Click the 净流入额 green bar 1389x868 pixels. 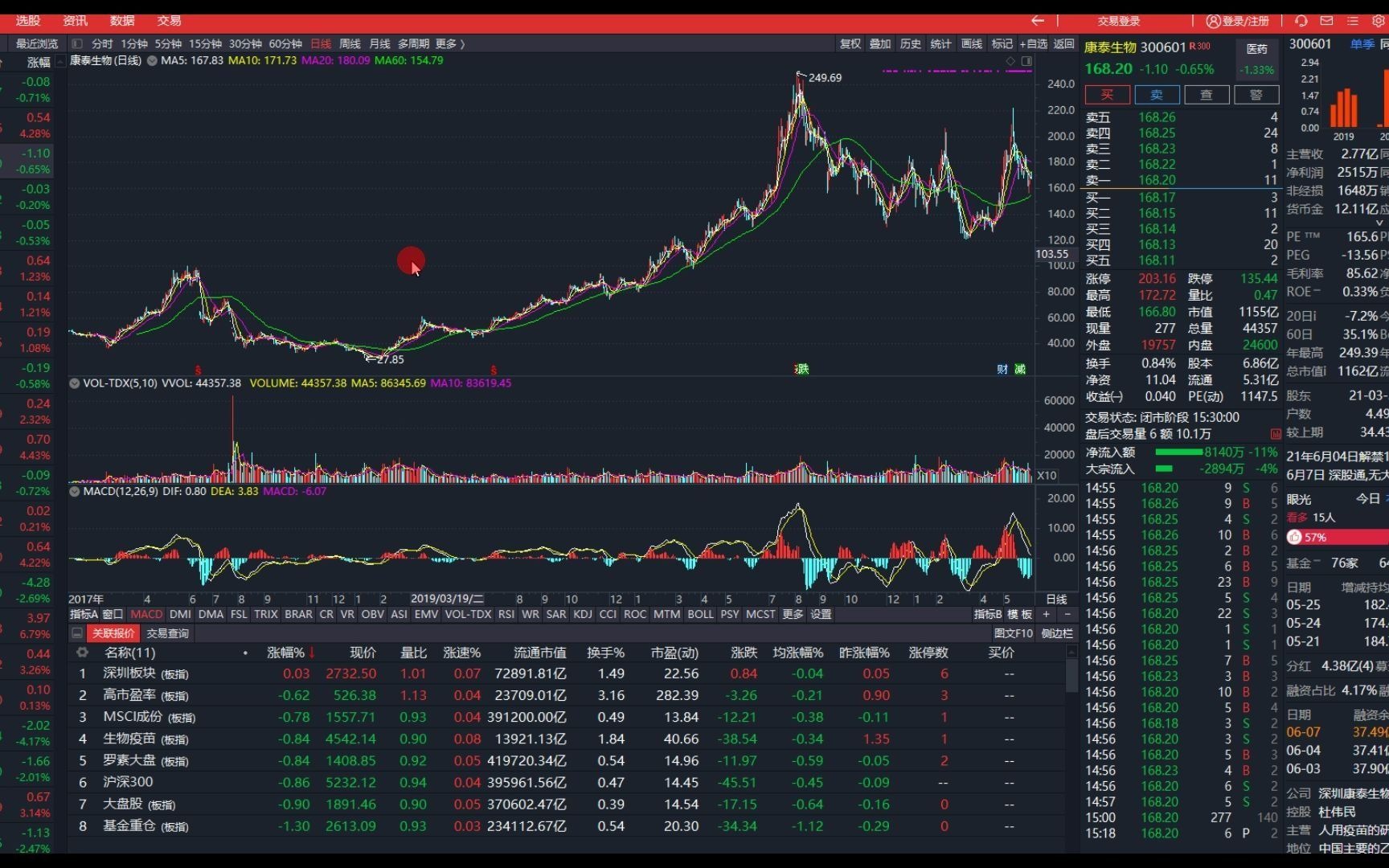coord(1178,452)
